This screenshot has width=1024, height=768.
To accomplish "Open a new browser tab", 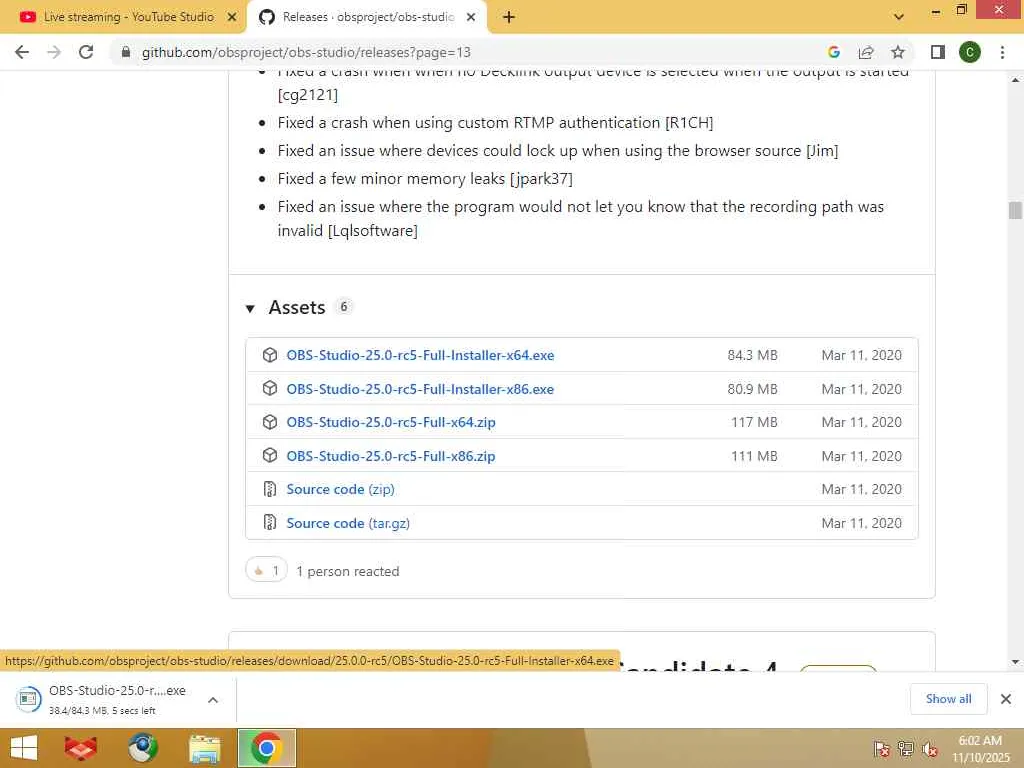I will [x=509, y=17].
